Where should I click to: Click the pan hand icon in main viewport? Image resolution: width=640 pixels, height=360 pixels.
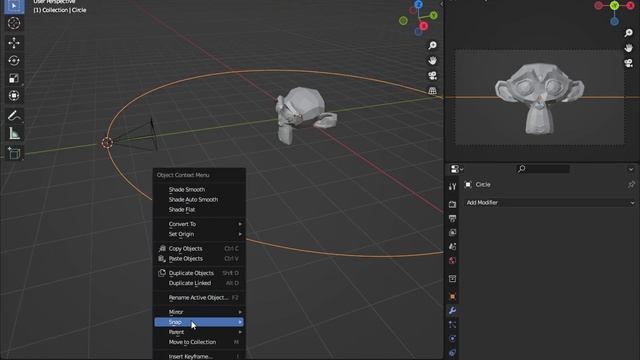[x=432, y=60]
